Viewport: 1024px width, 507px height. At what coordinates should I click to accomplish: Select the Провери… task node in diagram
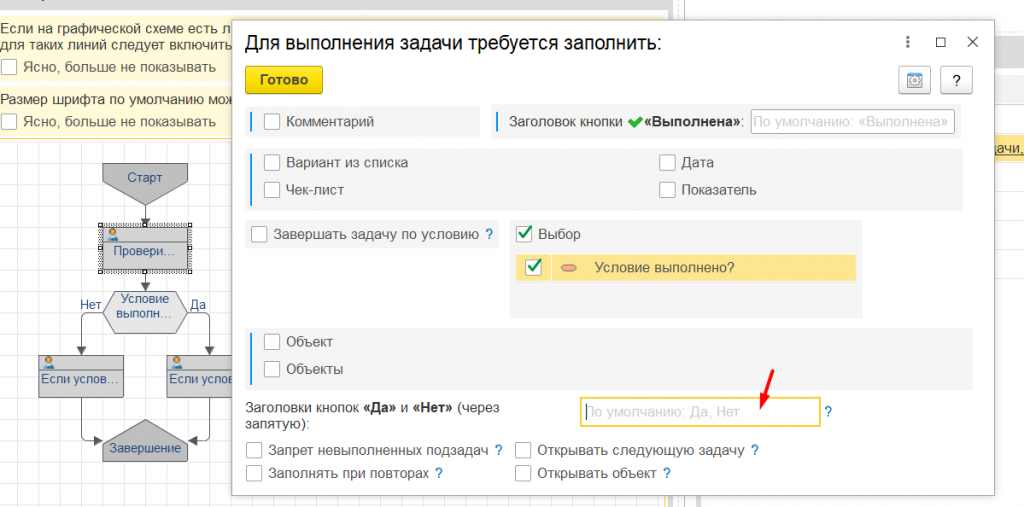pos(145,248)
